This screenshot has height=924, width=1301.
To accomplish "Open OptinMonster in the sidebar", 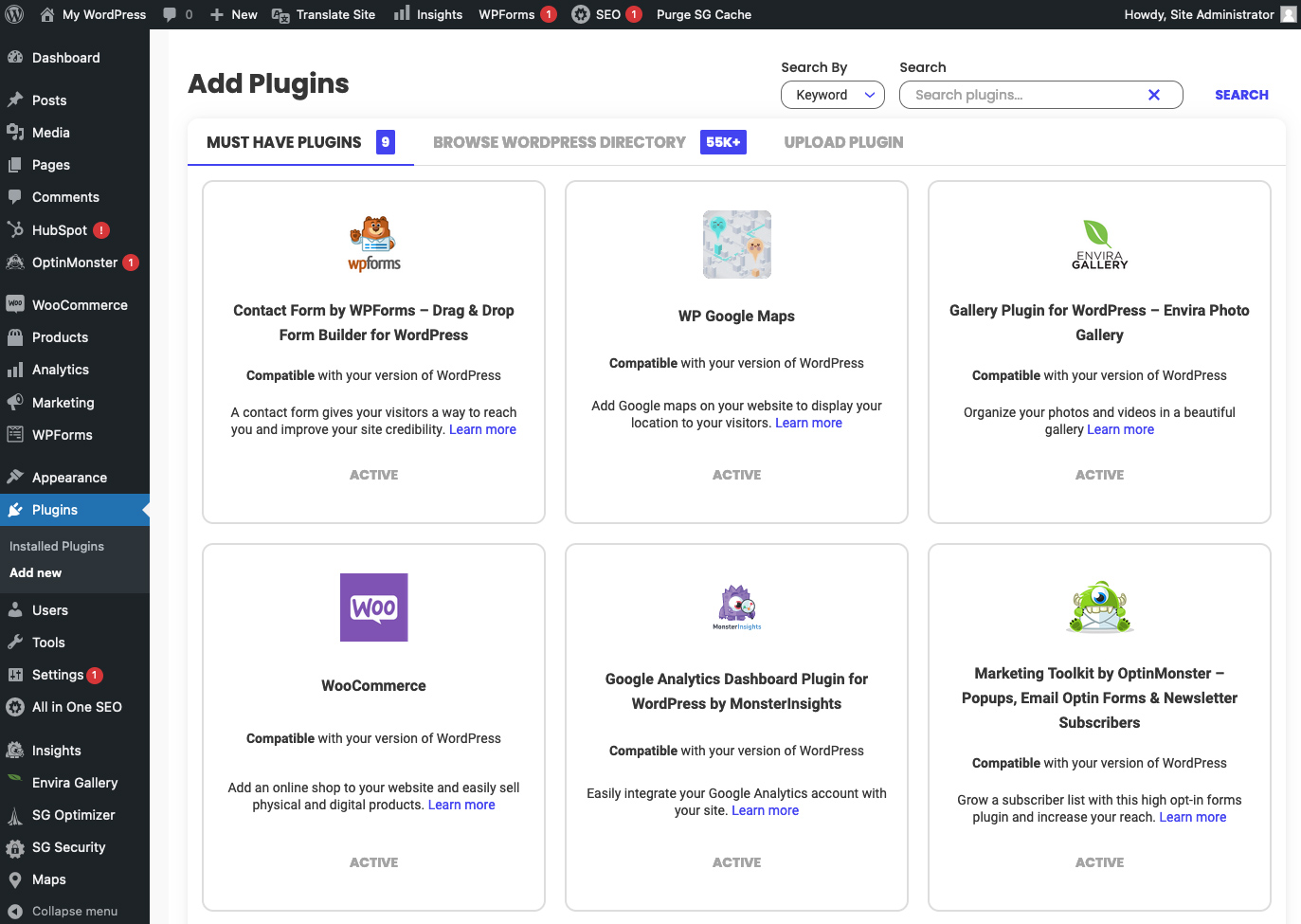I will 75,263.
